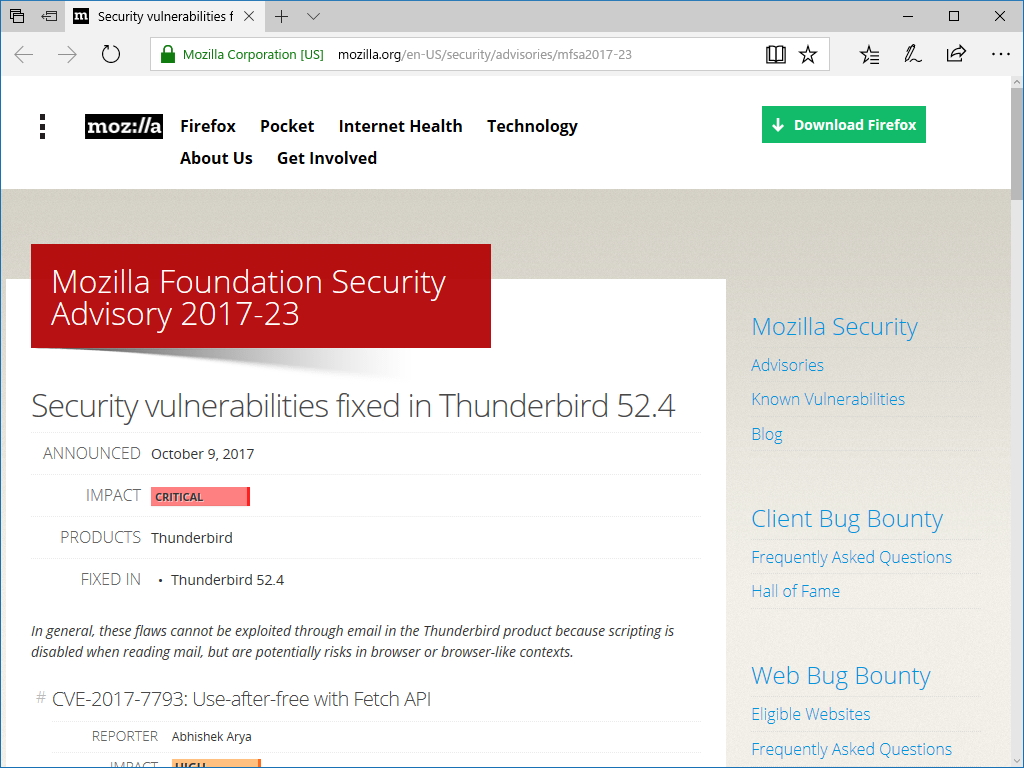Click the site security lock icon
The image size is (1024, 768).
point(166,55)
